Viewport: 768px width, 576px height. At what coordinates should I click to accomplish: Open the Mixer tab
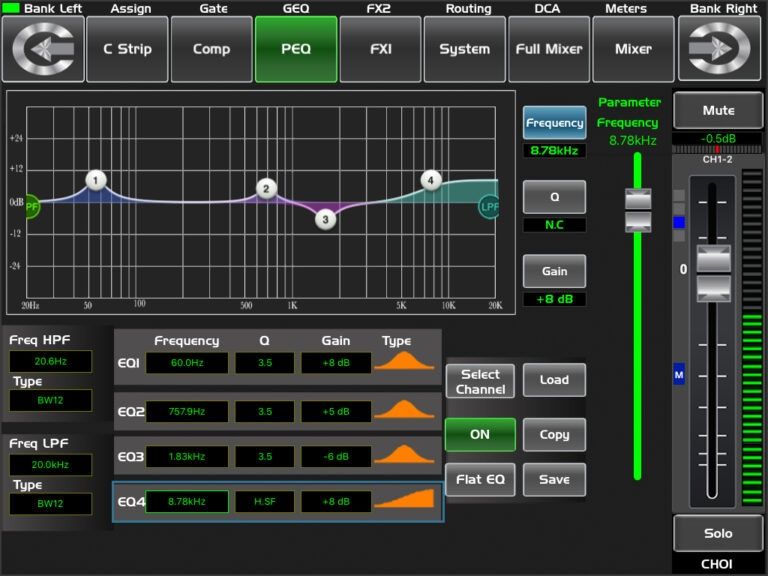point(633,49)
